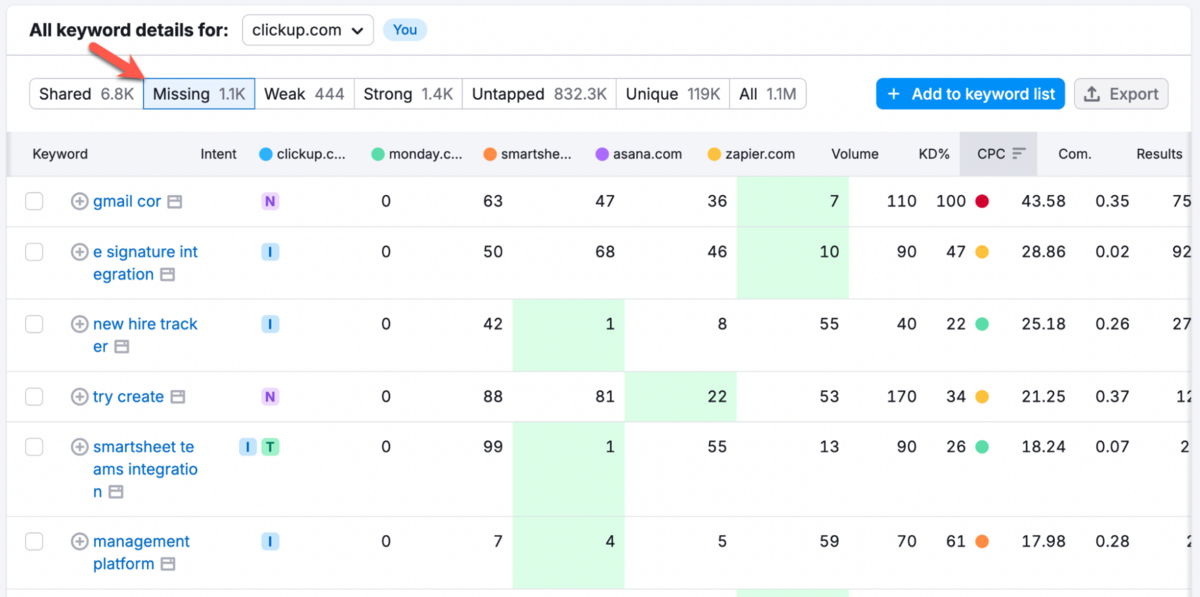Click the orange KD dot for management platform

[982, 542]
